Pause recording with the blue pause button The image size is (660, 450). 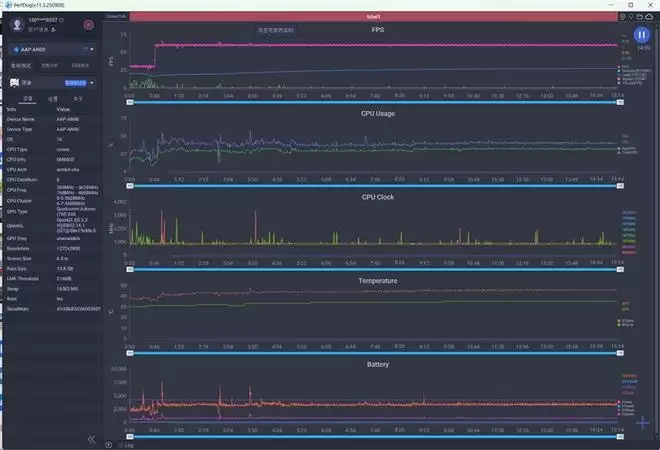point(641,34)
